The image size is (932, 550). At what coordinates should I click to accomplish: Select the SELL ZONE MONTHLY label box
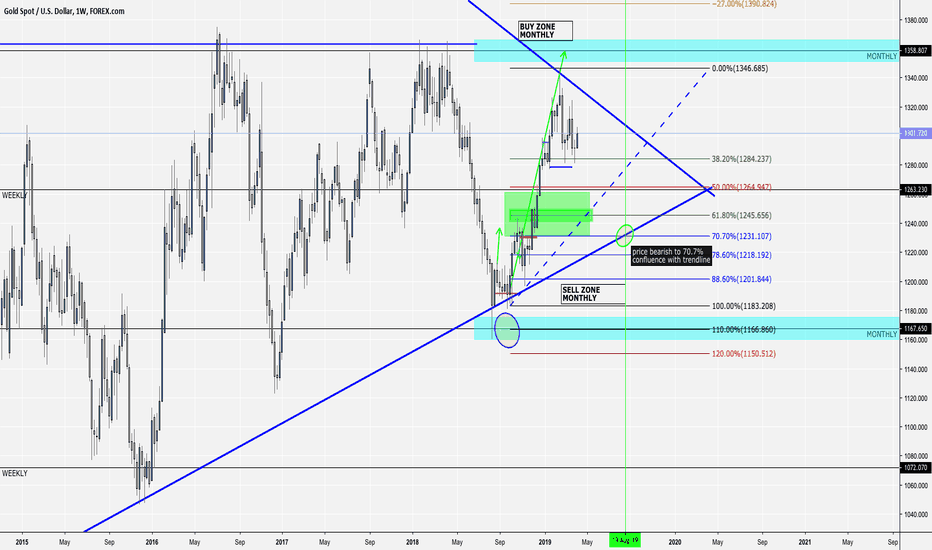[593, 294]
